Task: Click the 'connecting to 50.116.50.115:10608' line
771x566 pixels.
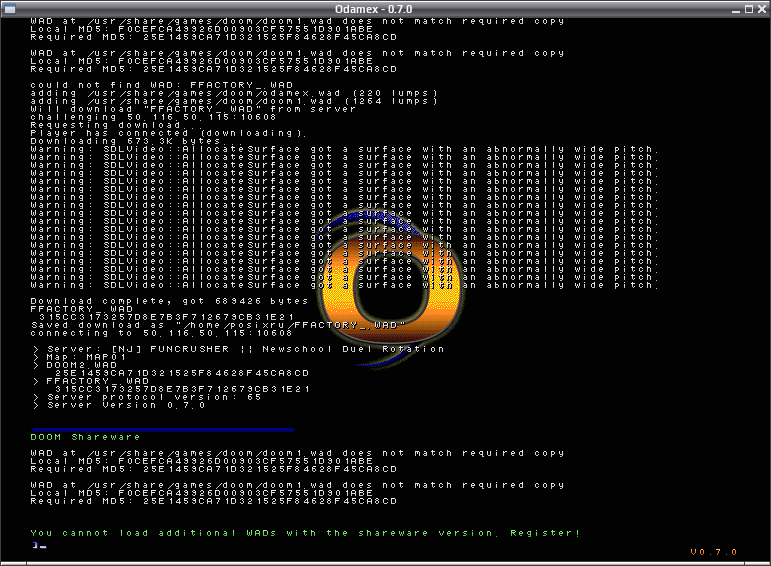Action: (x=161, y=333)
